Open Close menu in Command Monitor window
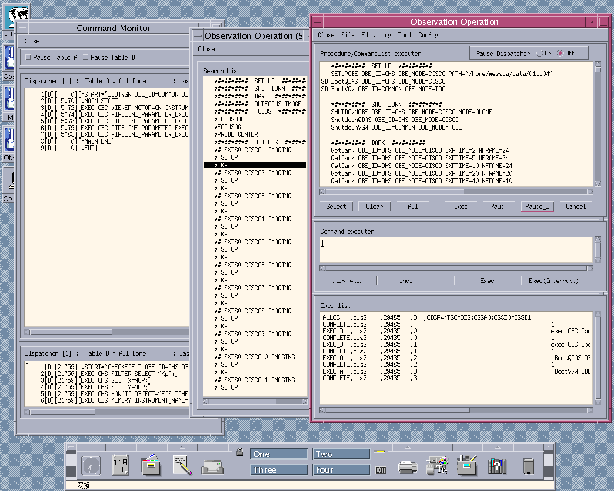This screenshot has height=491, width=614. click(x=32, y=41)
